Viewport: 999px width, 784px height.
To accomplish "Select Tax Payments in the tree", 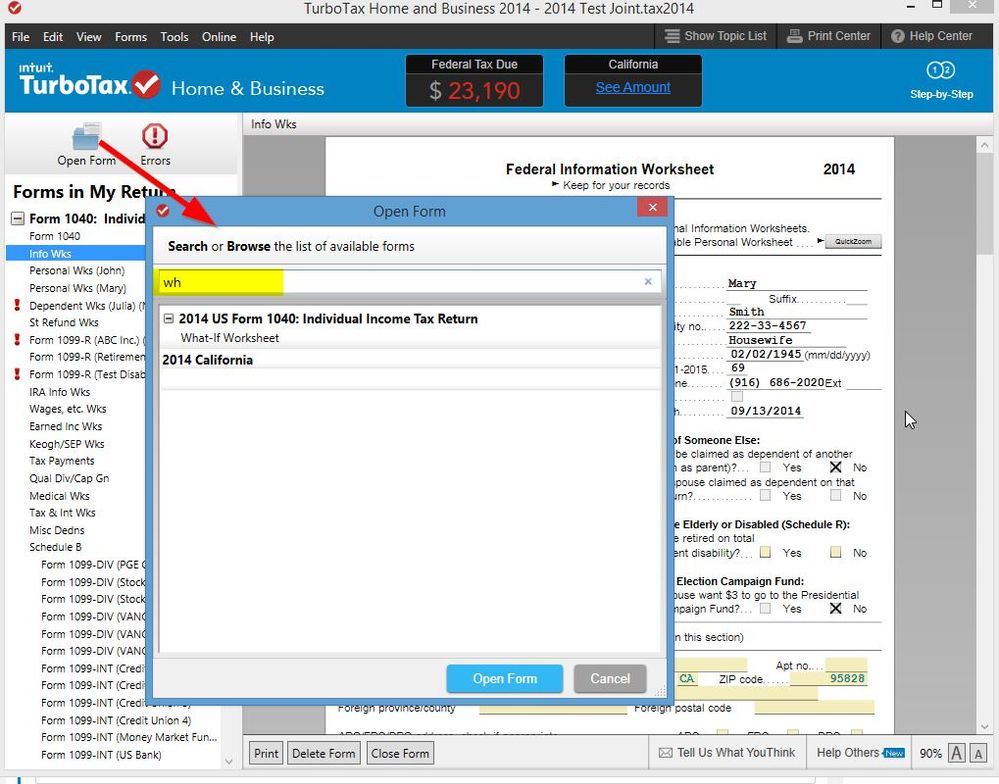I will tap(62, 461).
